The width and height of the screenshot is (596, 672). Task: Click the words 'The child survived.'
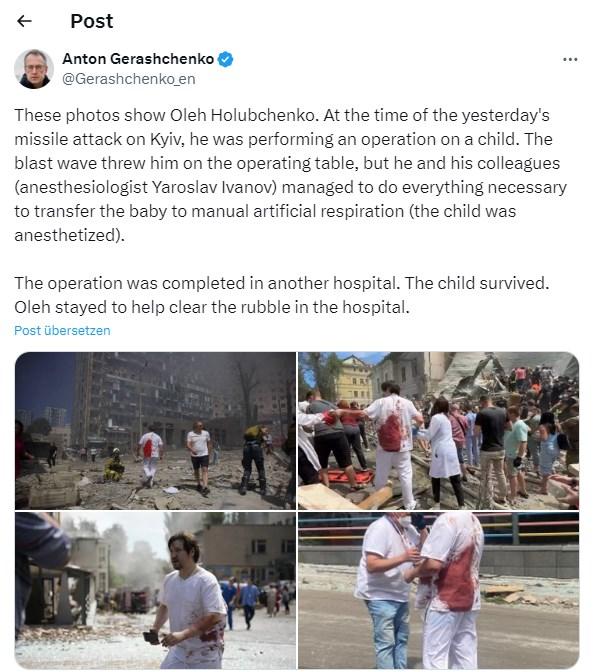(x=477, y=283)
